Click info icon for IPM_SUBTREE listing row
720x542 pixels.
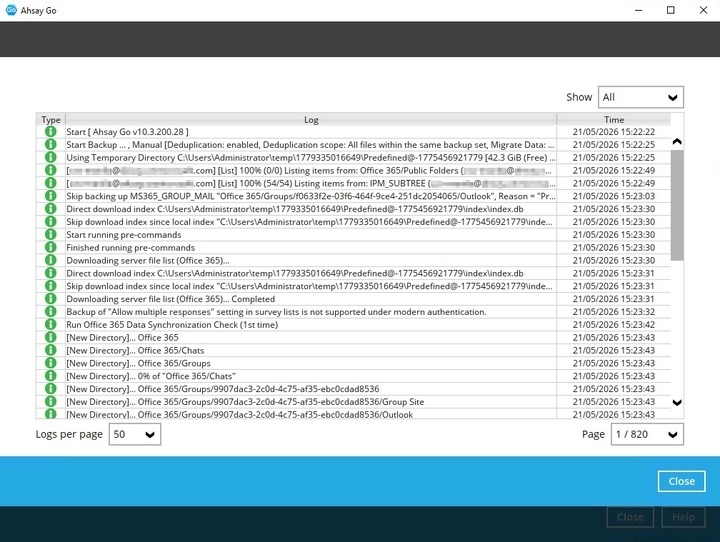51,183
